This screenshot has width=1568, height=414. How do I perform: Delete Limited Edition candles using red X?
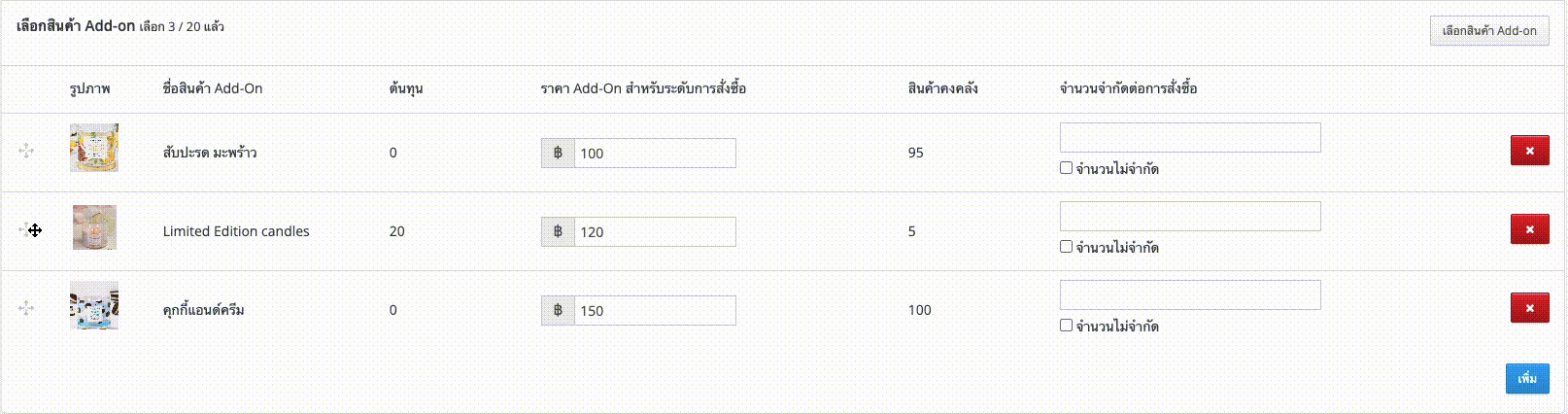[x=1529, y=229]
